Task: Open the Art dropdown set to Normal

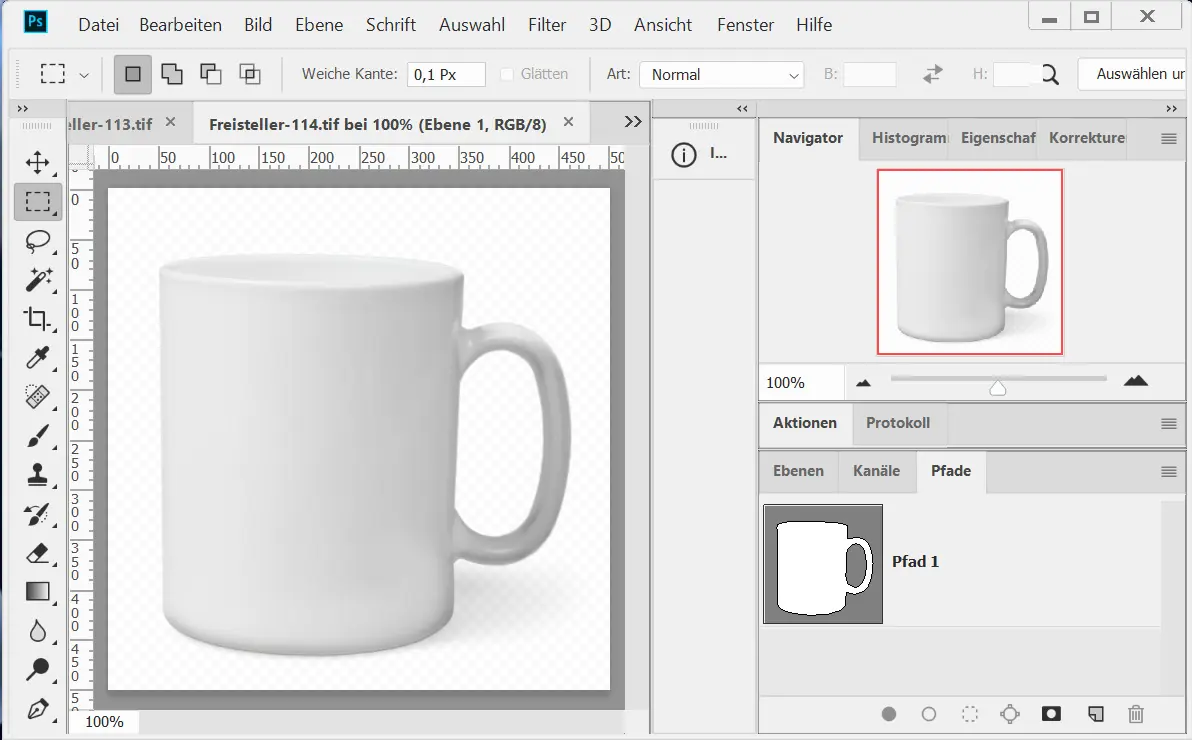Action: 722,75
